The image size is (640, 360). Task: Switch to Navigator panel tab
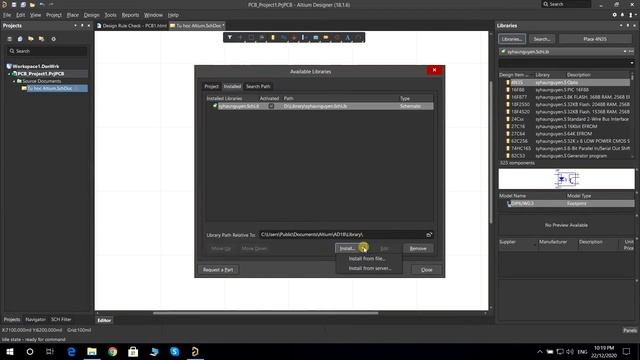35,319
